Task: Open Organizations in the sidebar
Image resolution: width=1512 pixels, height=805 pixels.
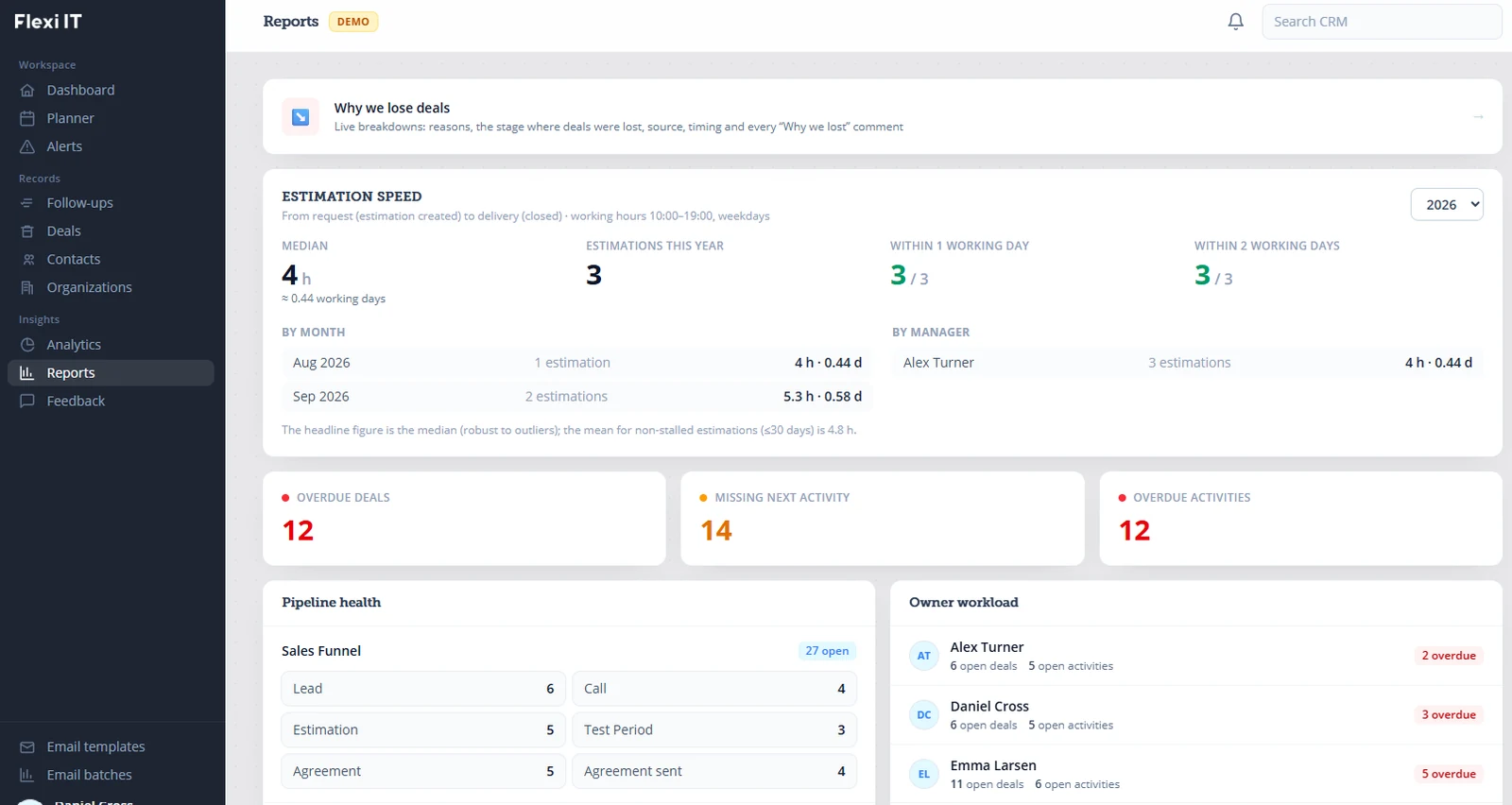Action: coord(111,288)
